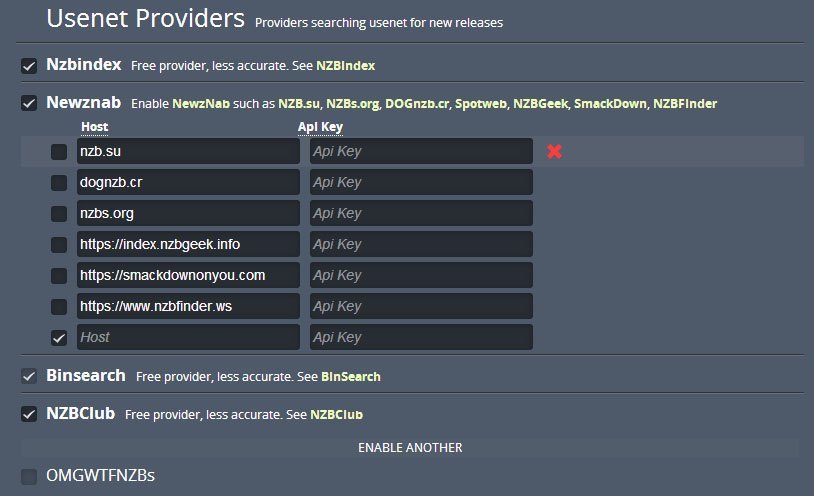Click the https://index.nzbgeek.info host field
The width and height of the screenshot is (814, 496).
tap(188, 244)
